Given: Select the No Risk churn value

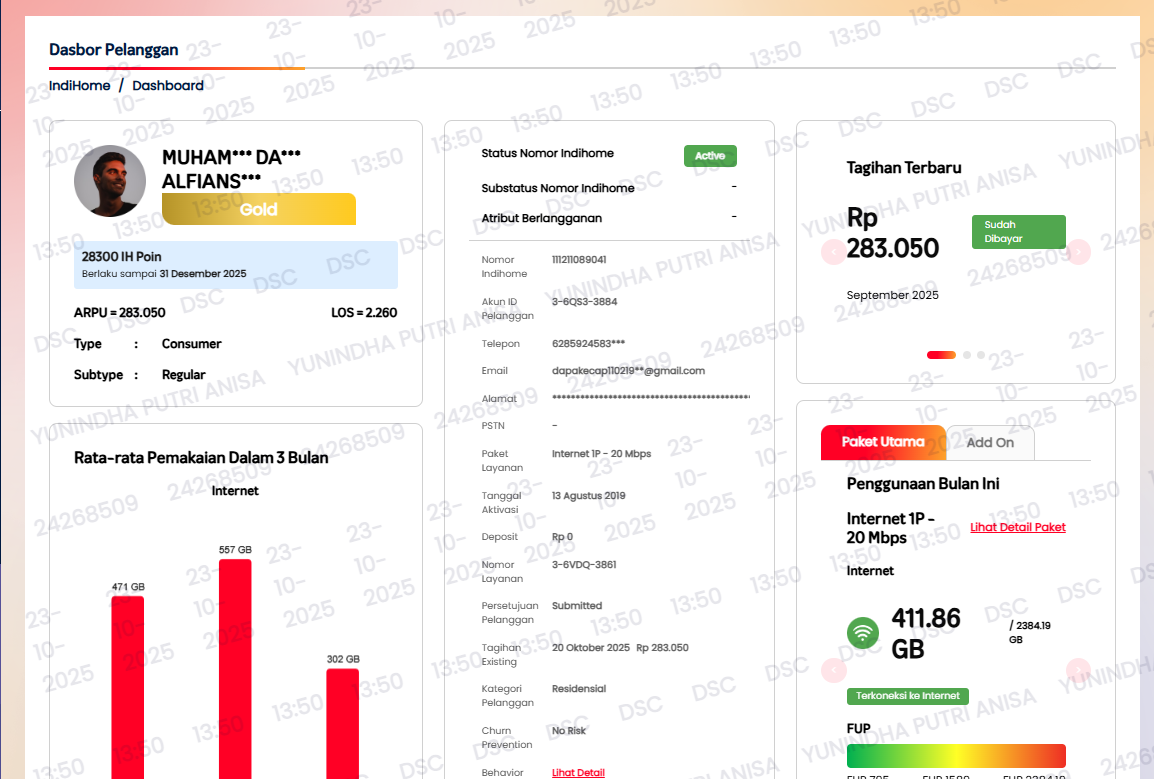Looking at the screenshot, I should pyautogui.click(x=569, y=731).
